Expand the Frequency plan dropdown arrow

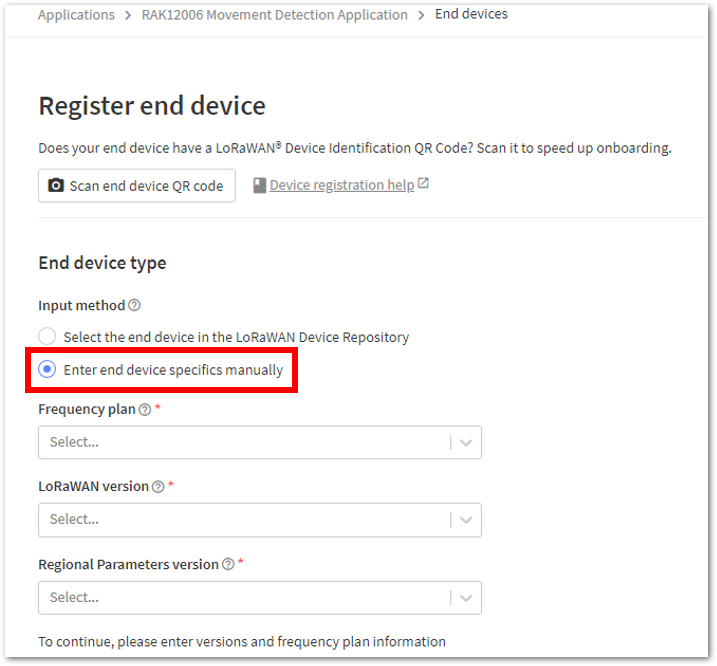(x=466, y=442)
